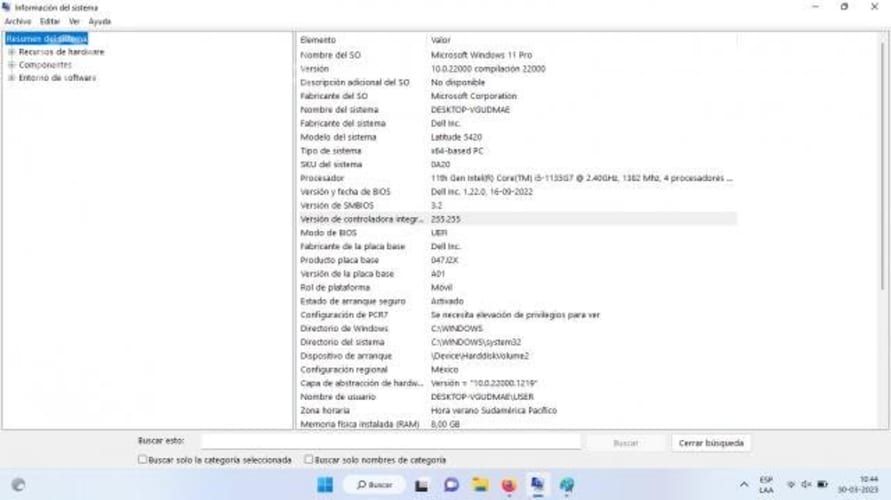Select Resumen del sistema tree node

(x=47, y=39)
